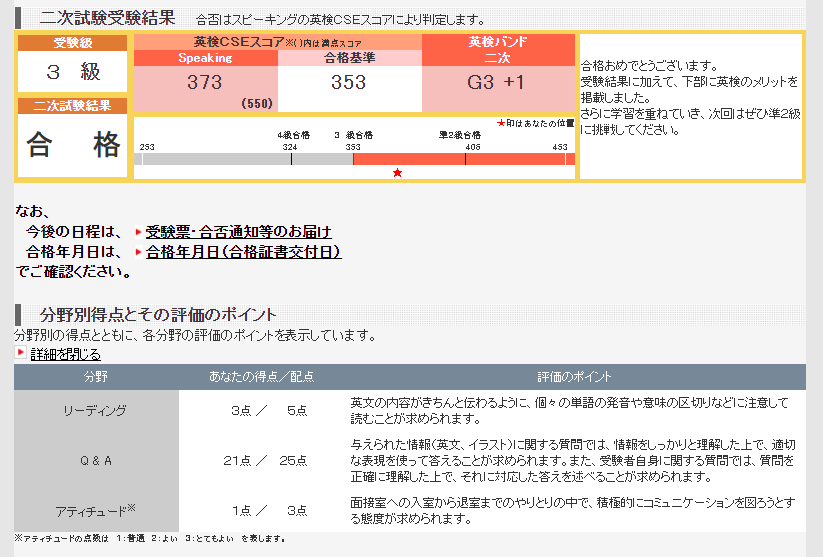Click the 合格 result box
823x557 pixels.
[x=73, y=145]
